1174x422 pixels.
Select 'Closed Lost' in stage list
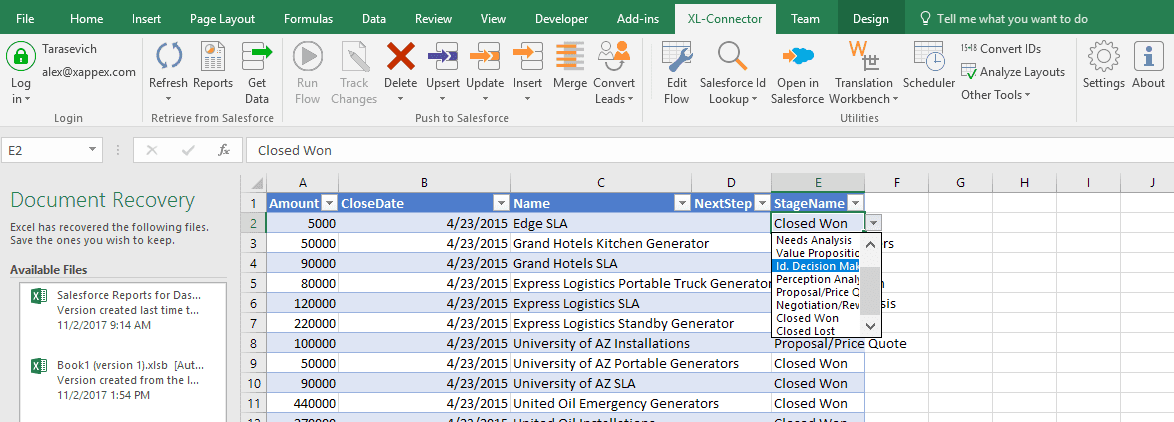coord(807,331)
